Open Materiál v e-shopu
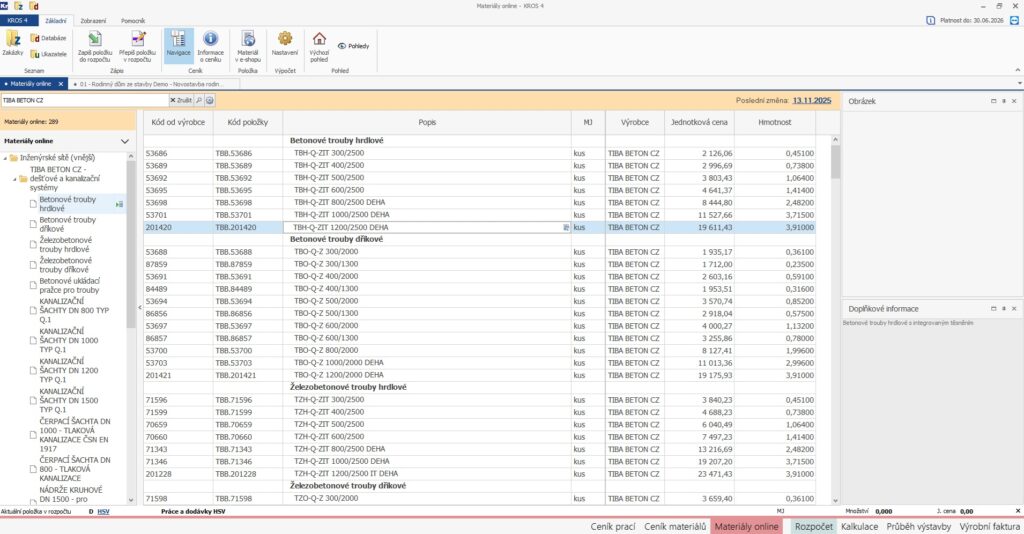This screenshot has height=534, width=1024. point(248,40)
